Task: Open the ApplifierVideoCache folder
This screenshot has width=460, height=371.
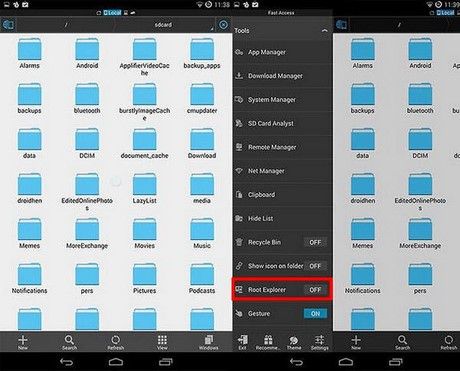Action: (144, 57)
